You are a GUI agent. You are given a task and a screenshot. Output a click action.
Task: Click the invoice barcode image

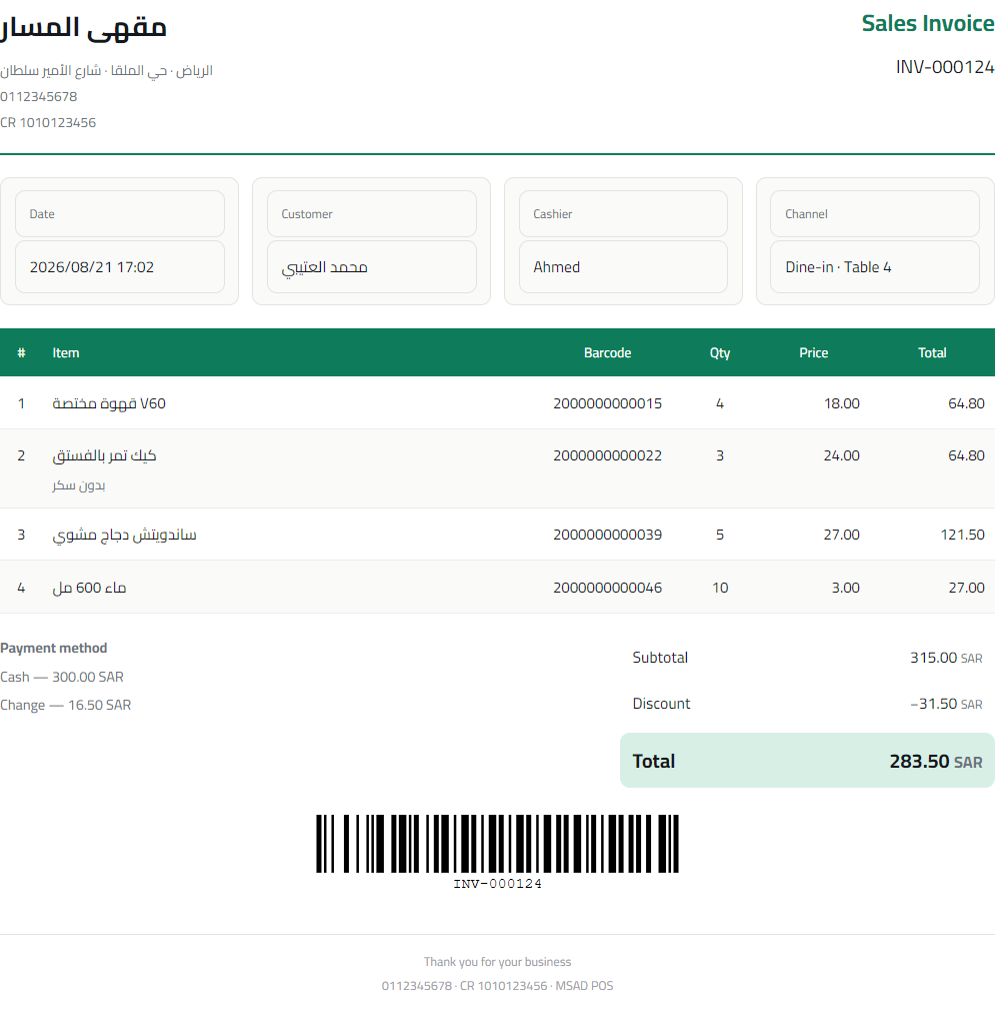click(x=497, y=843)
